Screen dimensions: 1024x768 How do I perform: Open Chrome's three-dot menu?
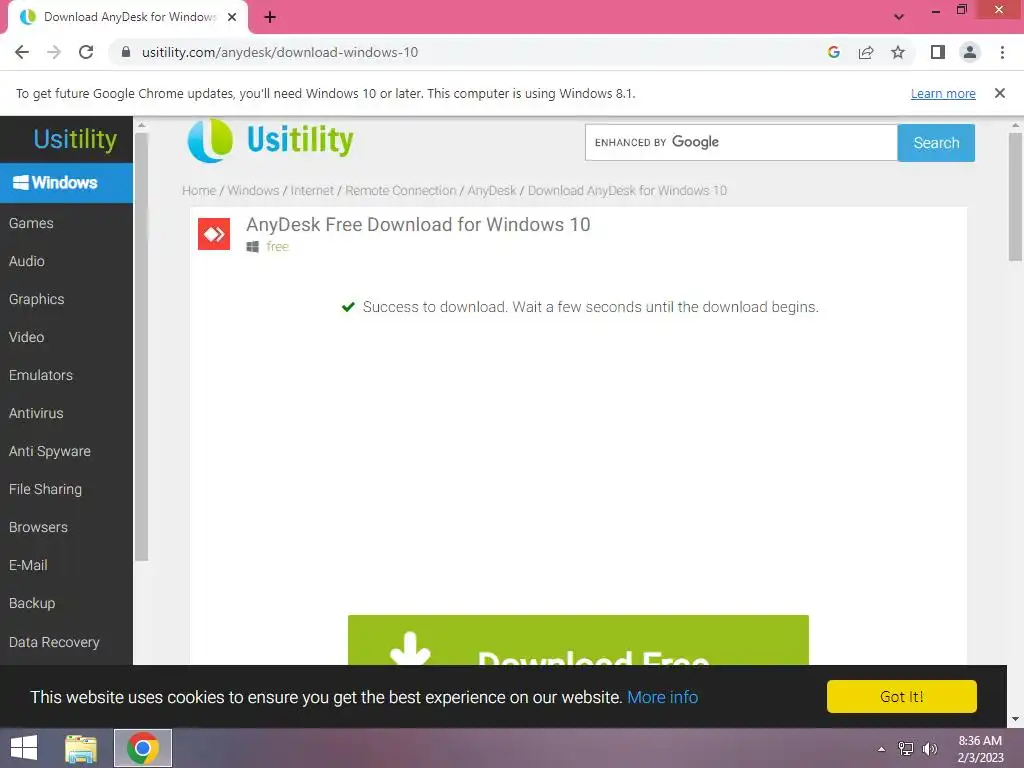[x=1002, y=52]
